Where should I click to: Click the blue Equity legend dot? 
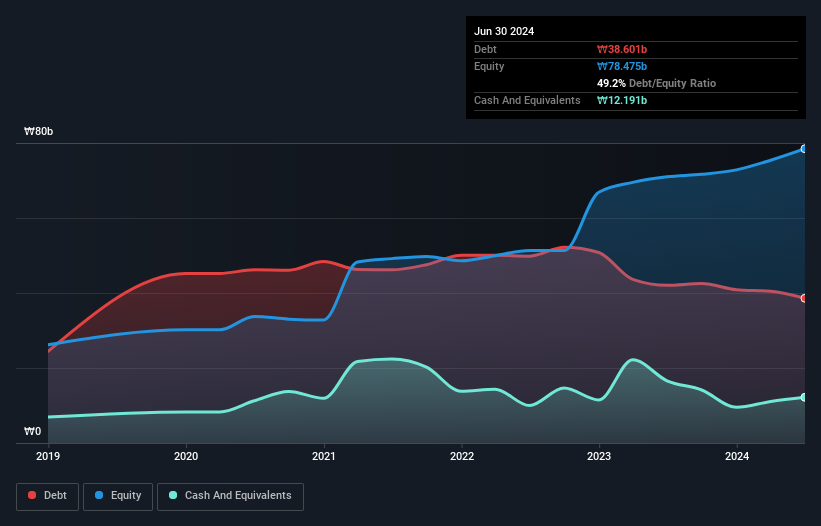tap(99, 495)
